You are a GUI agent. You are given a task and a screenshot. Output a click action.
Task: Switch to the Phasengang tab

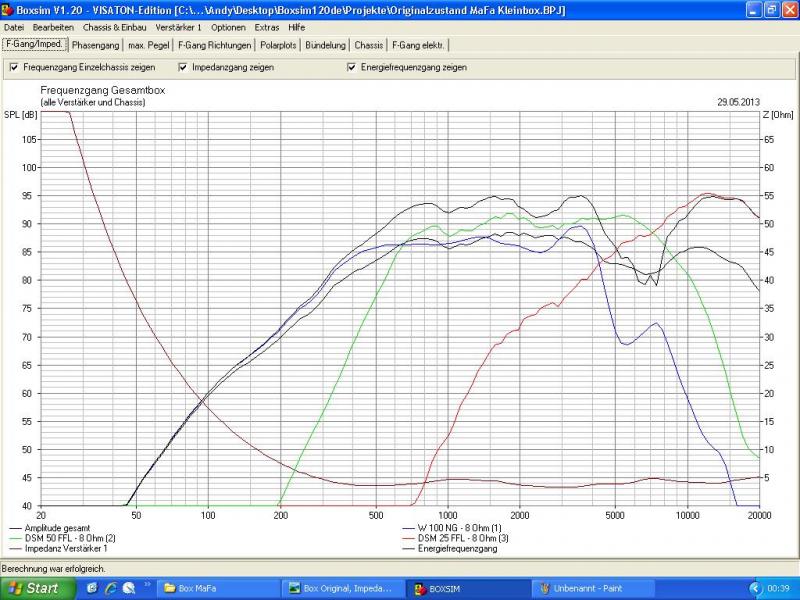96,45
